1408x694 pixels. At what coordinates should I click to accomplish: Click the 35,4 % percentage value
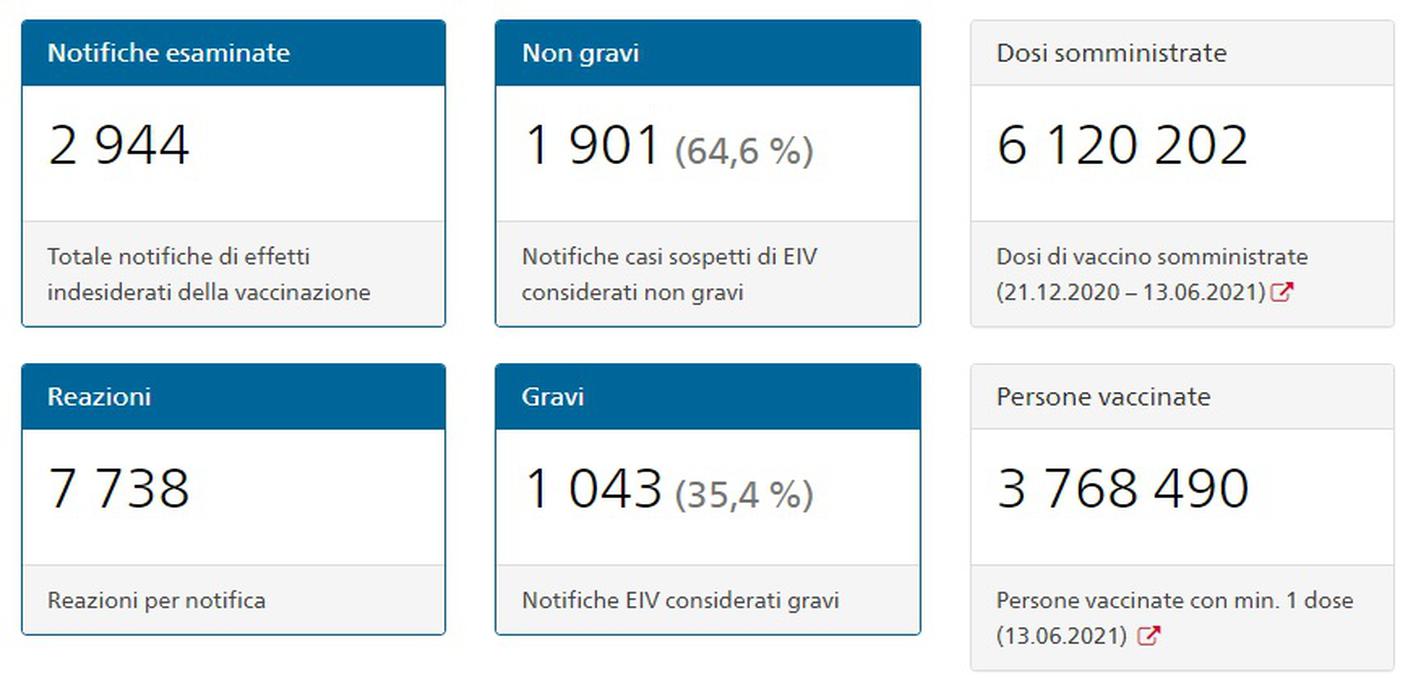tap(744, 495)
